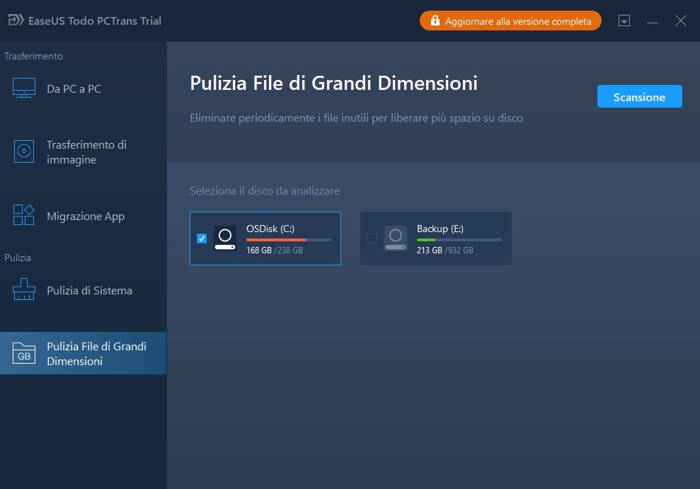
Task: Click the system cleanup broom icon
Action: tap(23, 290)
